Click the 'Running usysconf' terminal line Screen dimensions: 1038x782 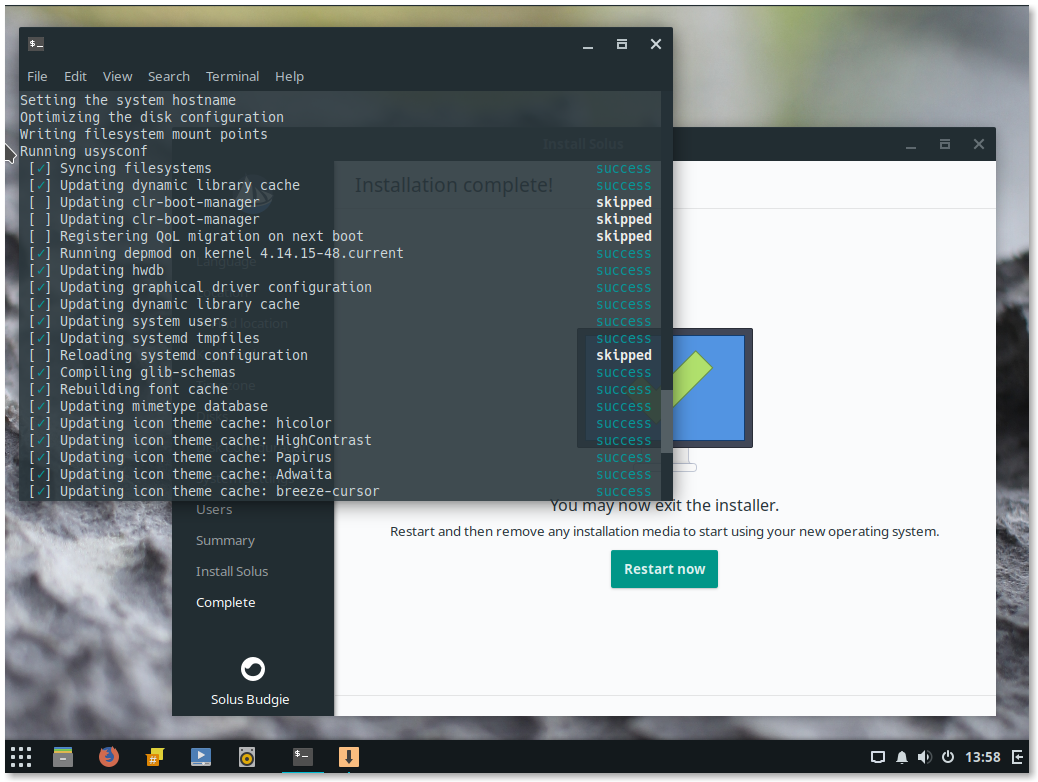click(x=83, y=151)
